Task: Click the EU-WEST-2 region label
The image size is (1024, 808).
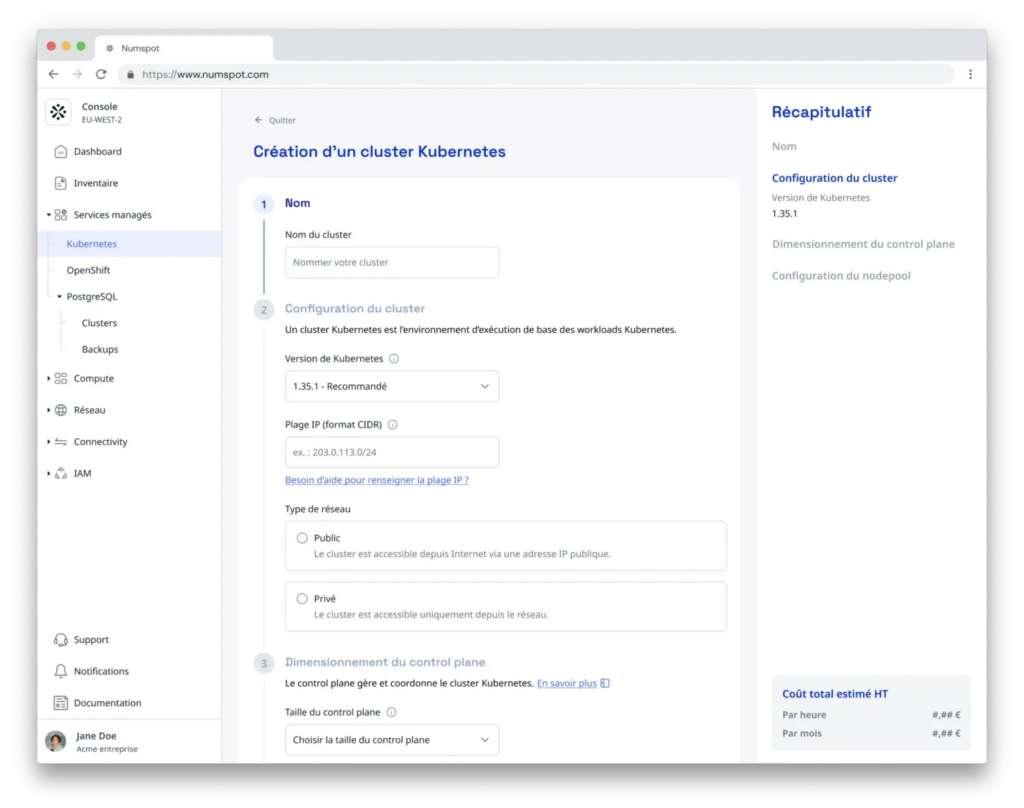Action: coord(101,120)
